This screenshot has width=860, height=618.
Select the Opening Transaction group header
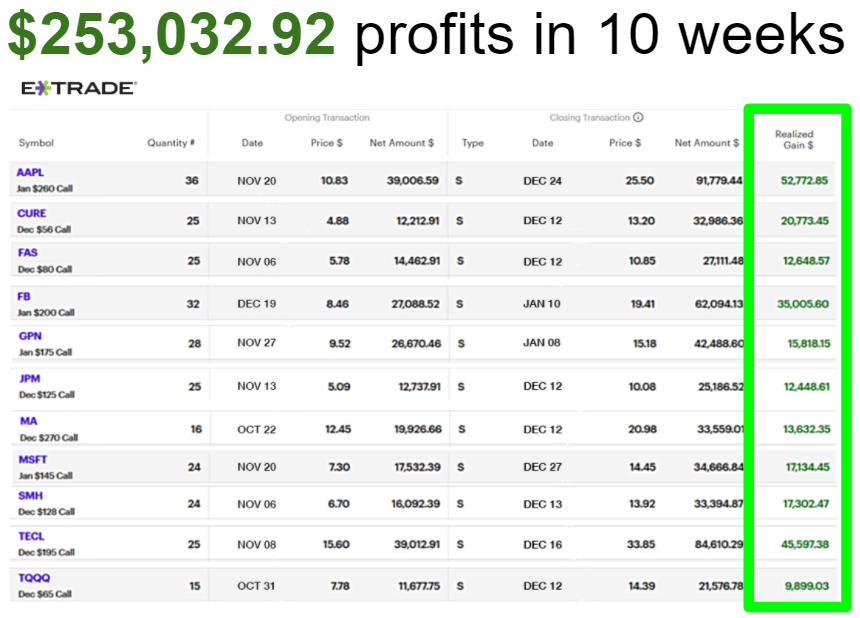[327, 118]
